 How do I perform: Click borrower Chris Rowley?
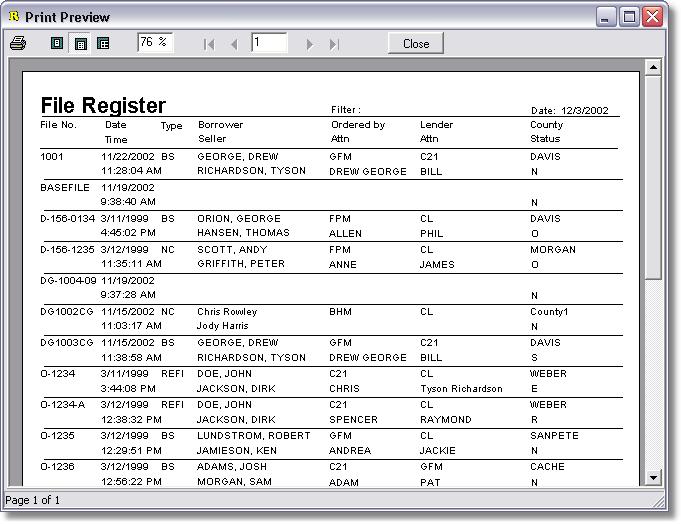point(227,312)
